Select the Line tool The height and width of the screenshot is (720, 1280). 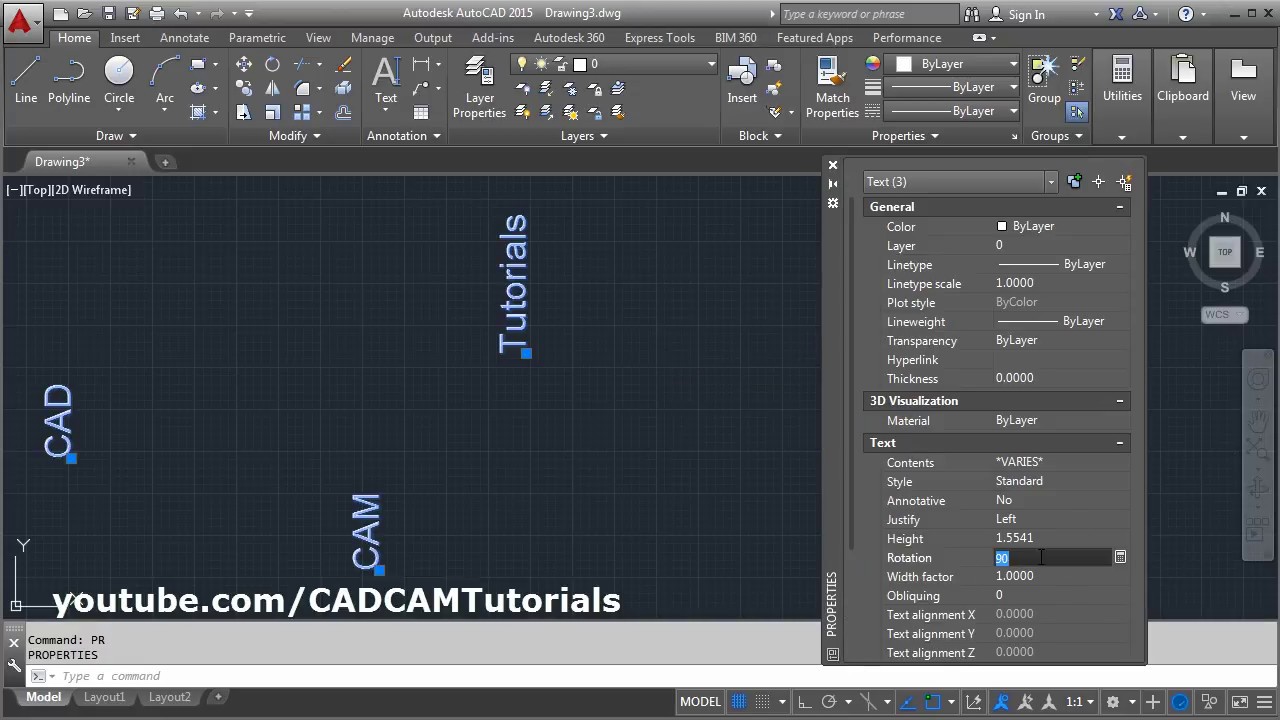26,80
